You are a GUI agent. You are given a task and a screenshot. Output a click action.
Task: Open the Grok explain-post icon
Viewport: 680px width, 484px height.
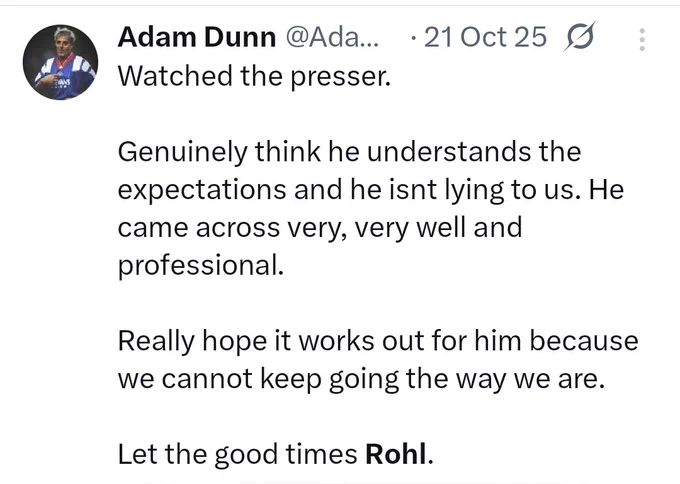tap(579, 37)
